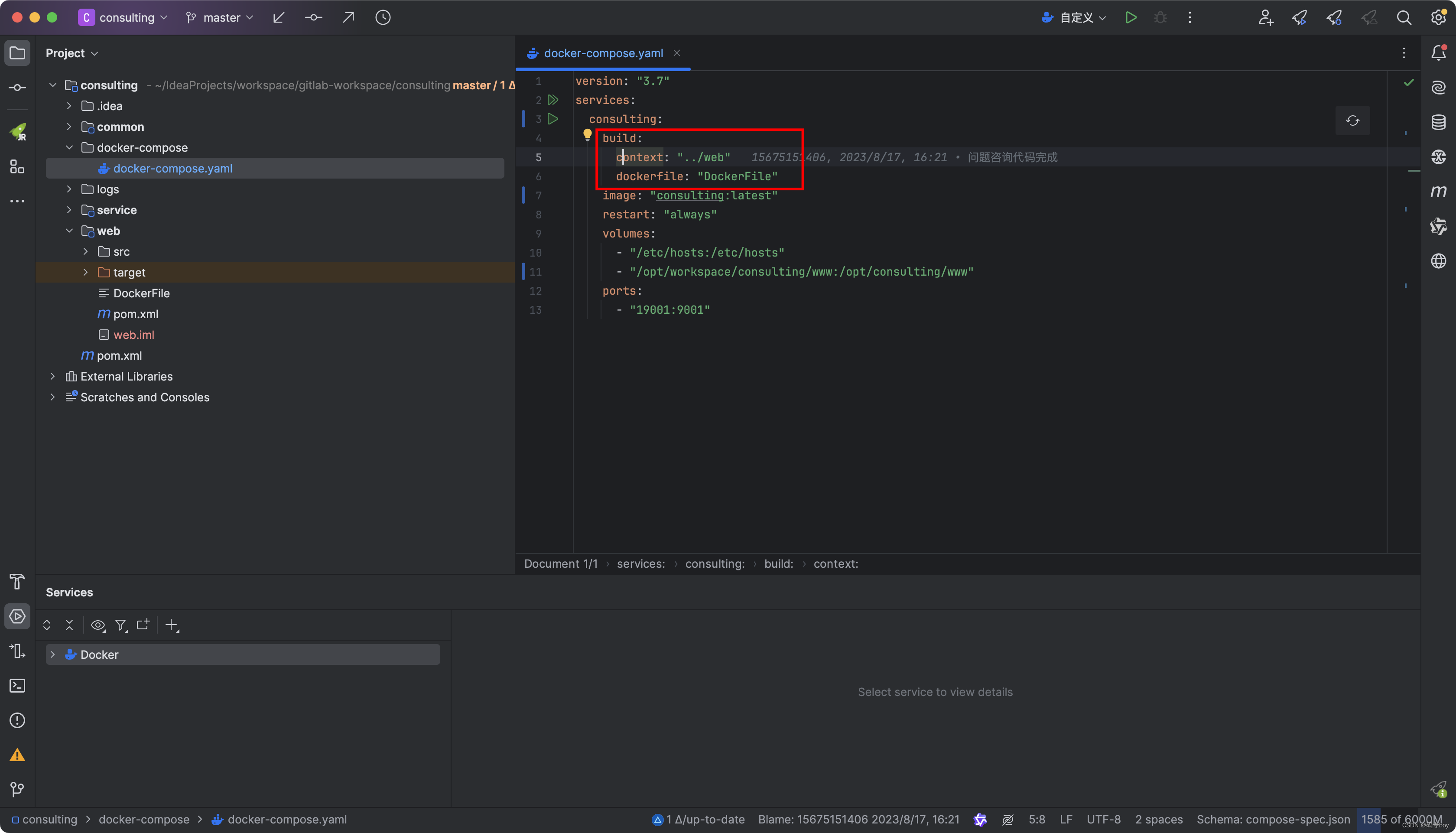Open the Terminal tool window
Viewport: 1456px width, 833px height.
tap(17, 685)
